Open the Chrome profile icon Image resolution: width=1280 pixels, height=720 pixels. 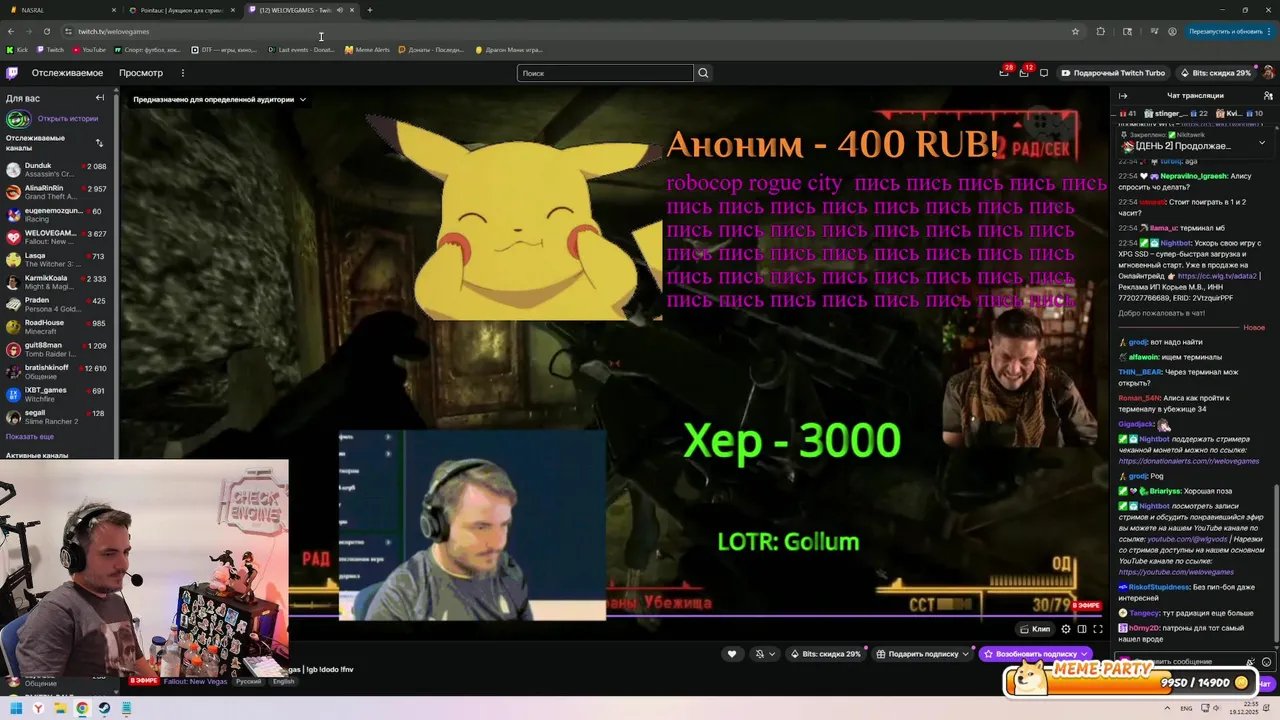(1172, 31)
